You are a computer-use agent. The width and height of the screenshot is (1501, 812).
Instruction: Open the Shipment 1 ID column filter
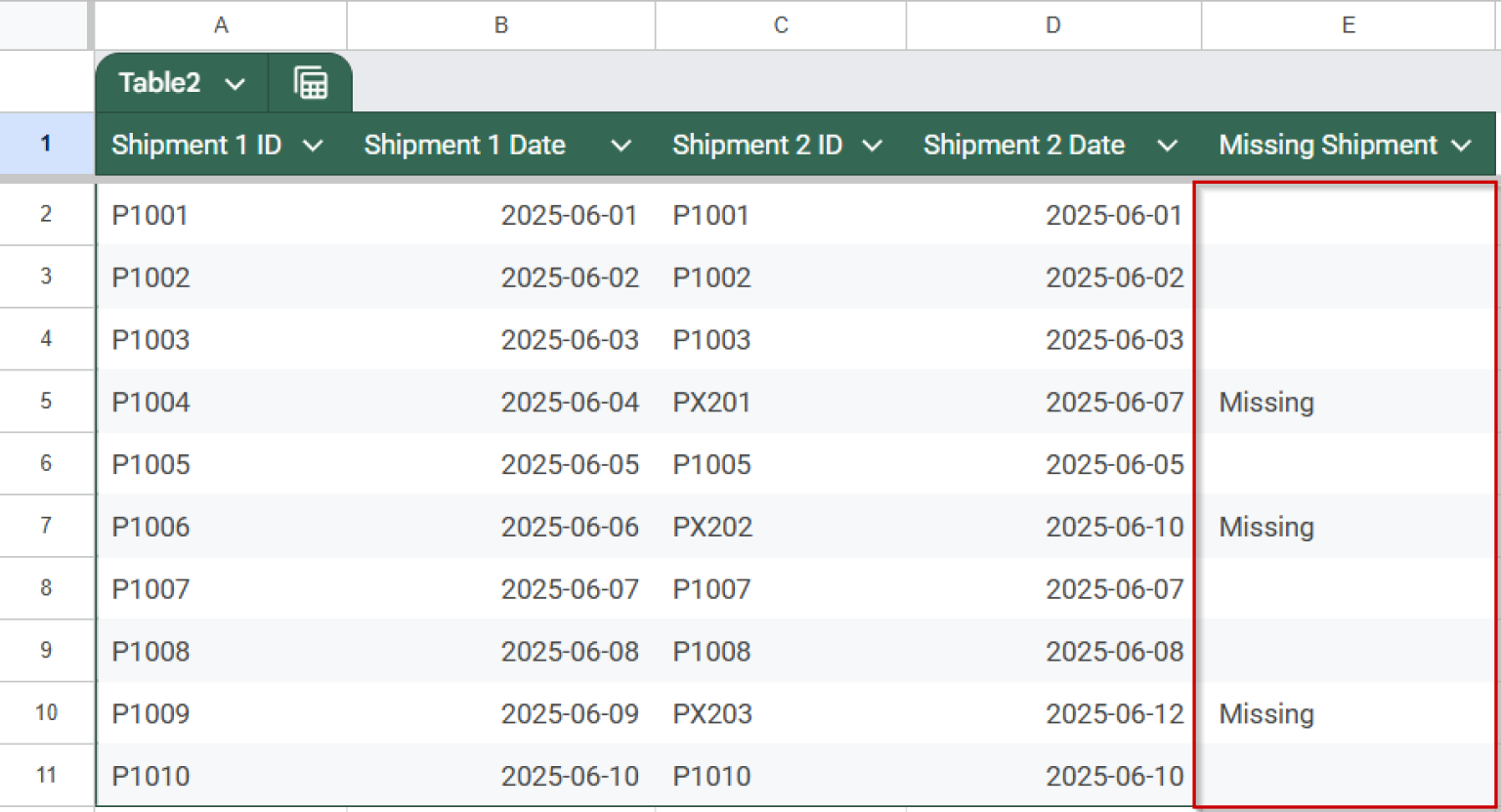(314, 145)
